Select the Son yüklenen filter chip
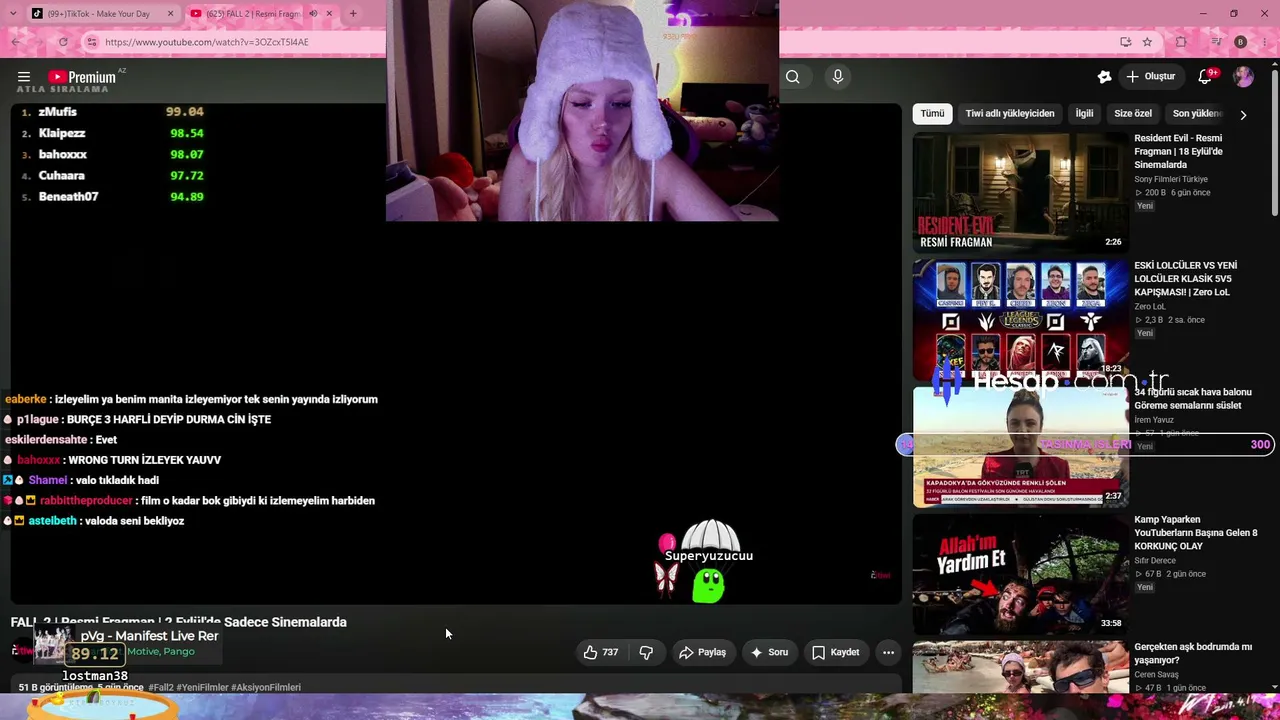Image resolution: width=1280 pixels, height=720 pixels. coord(1197,114)
